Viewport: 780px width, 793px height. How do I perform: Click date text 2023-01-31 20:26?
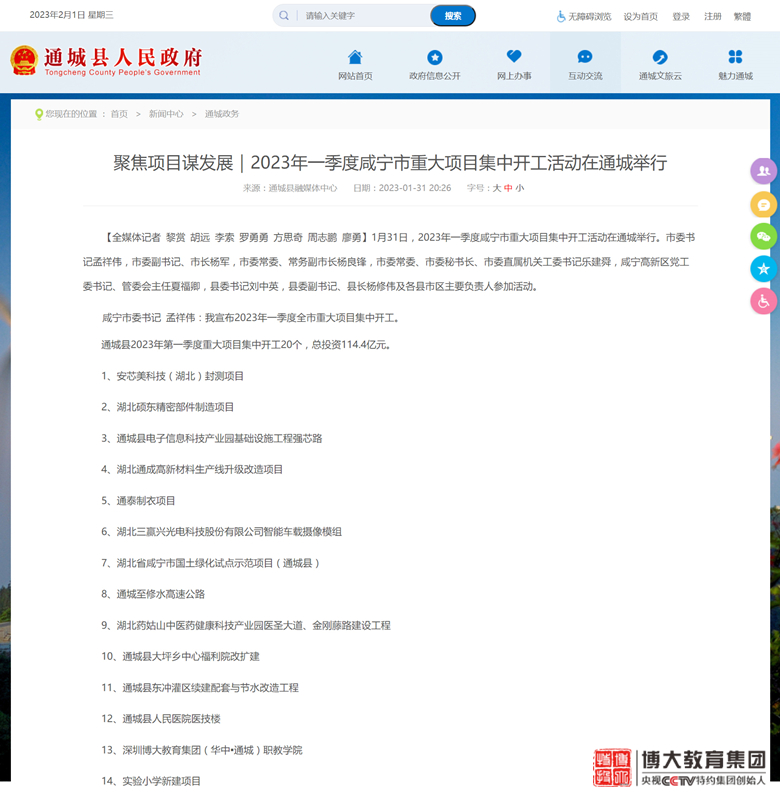415,188
